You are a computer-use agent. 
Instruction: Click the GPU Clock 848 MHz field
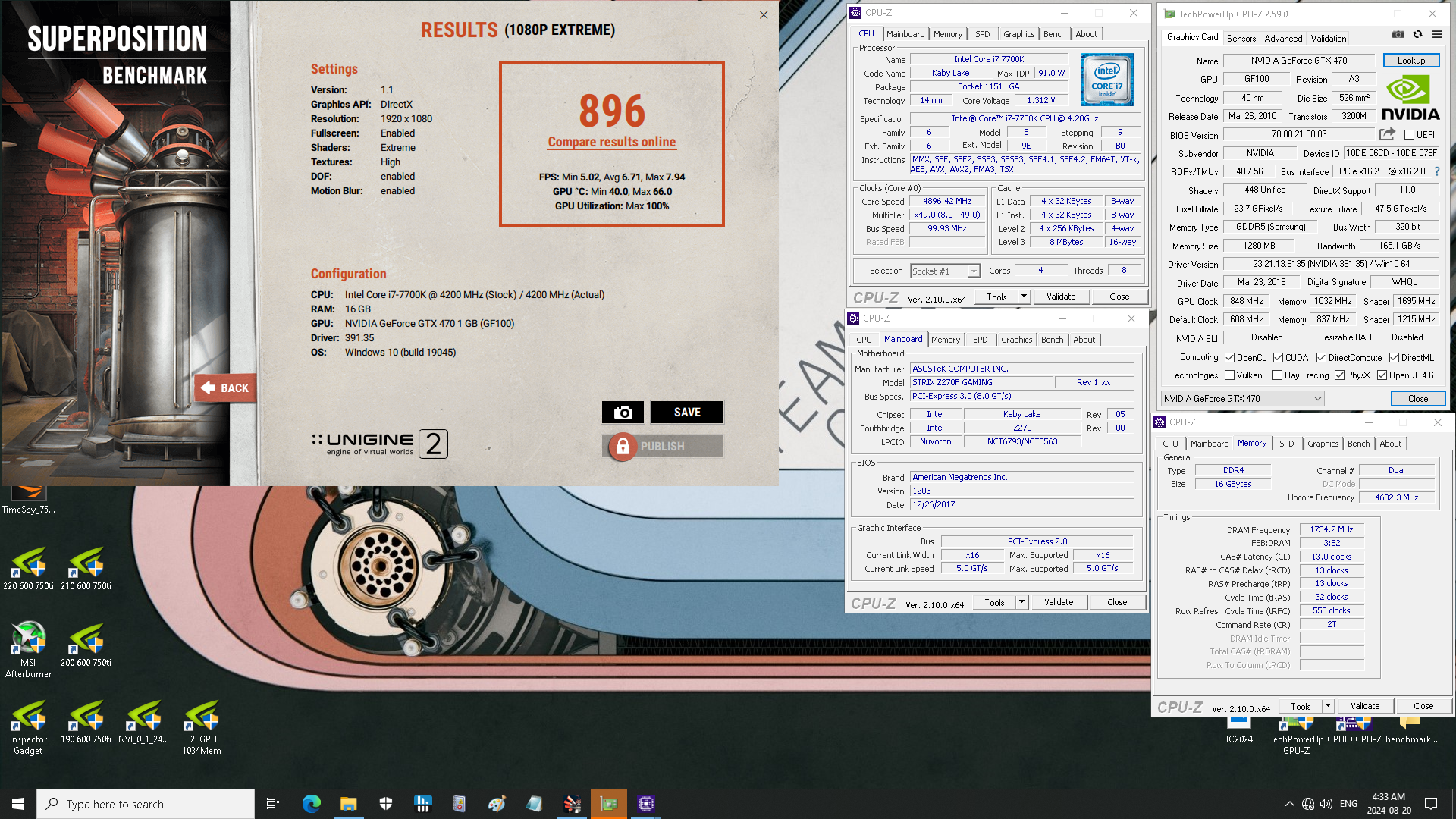[x=1246, y=301]
